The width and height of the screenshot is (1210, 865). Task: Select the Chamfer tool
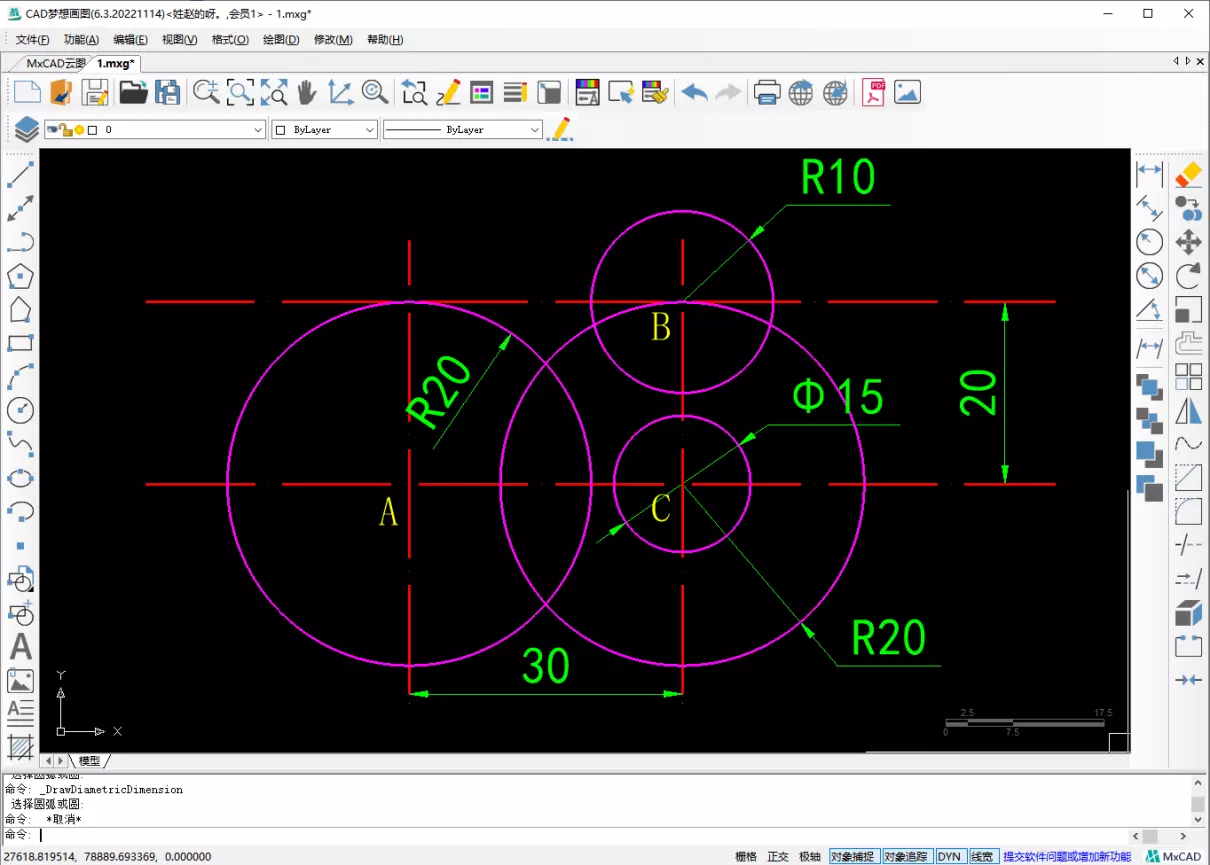pyautogui.click(x=1189, y=478)
